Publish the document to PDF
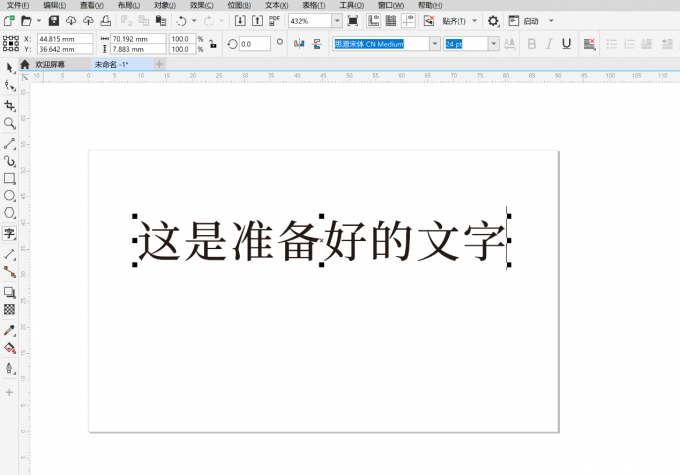Screen dimensions: 680x475 274,21
